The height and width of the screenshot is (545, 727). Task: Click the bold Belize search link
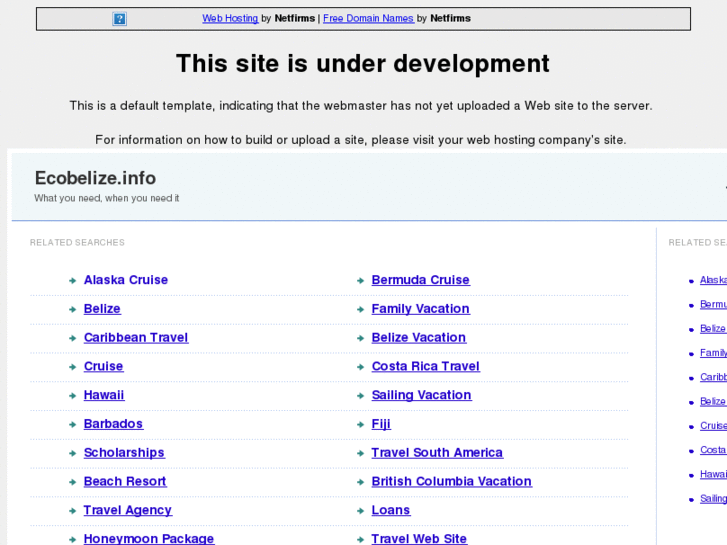(102, 308)
